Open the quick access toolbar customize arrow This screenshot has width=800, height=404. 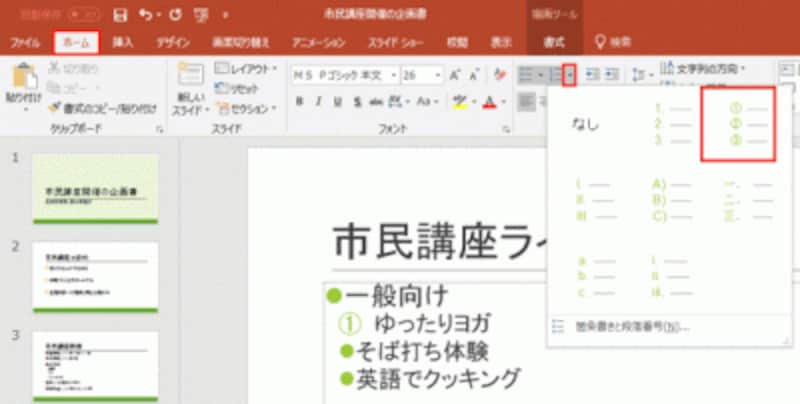tap(226, 16)
